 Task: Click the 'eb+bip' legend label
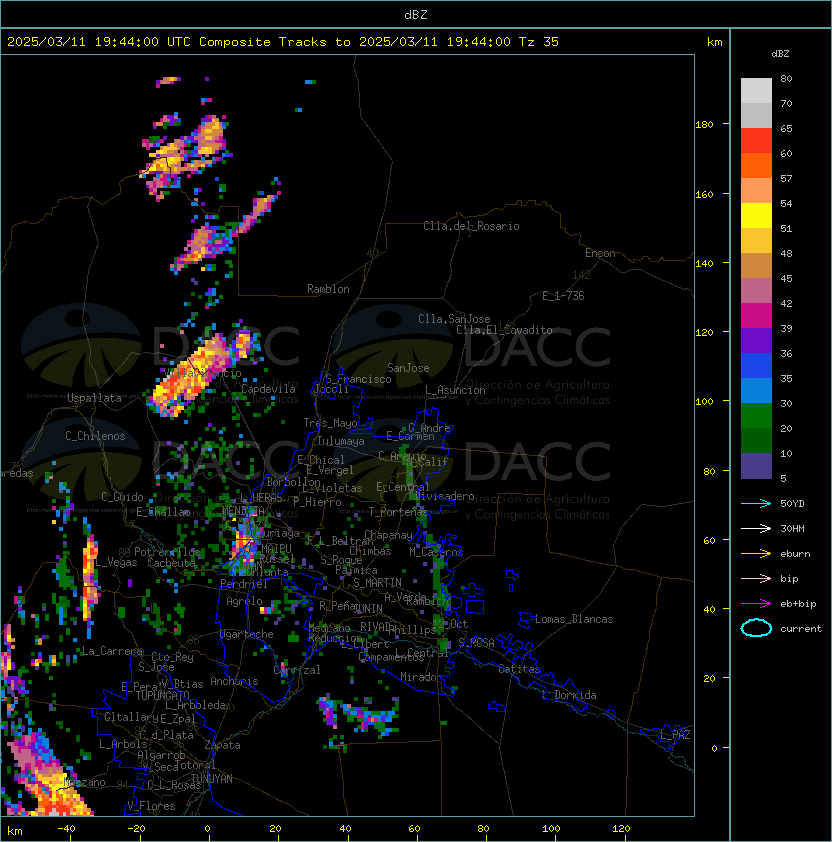(x=798, y=604)
